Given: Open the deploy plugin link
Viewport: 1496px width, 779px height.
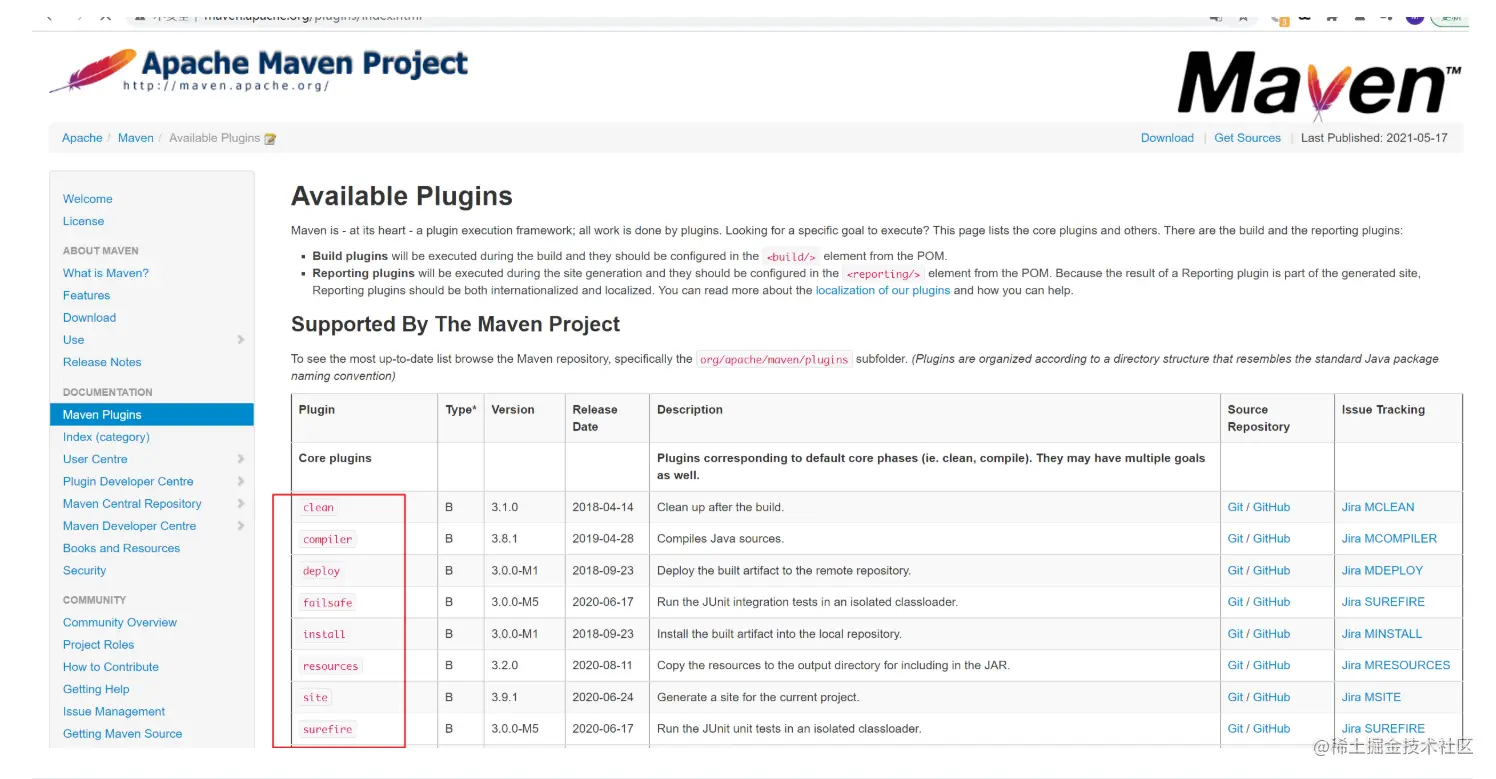Looking at the screenshot, I should 322,571.
